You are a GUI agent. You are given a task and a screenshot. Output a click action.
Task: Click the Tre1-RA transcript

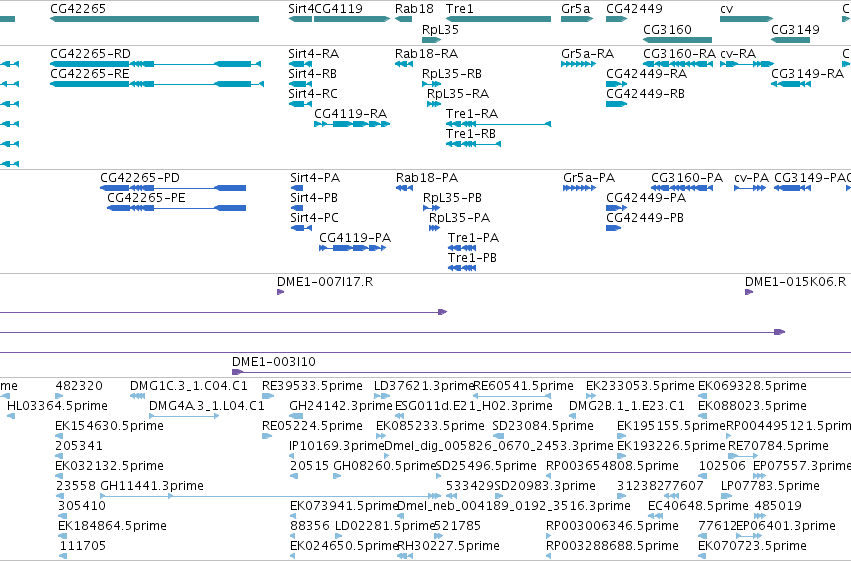498,124
